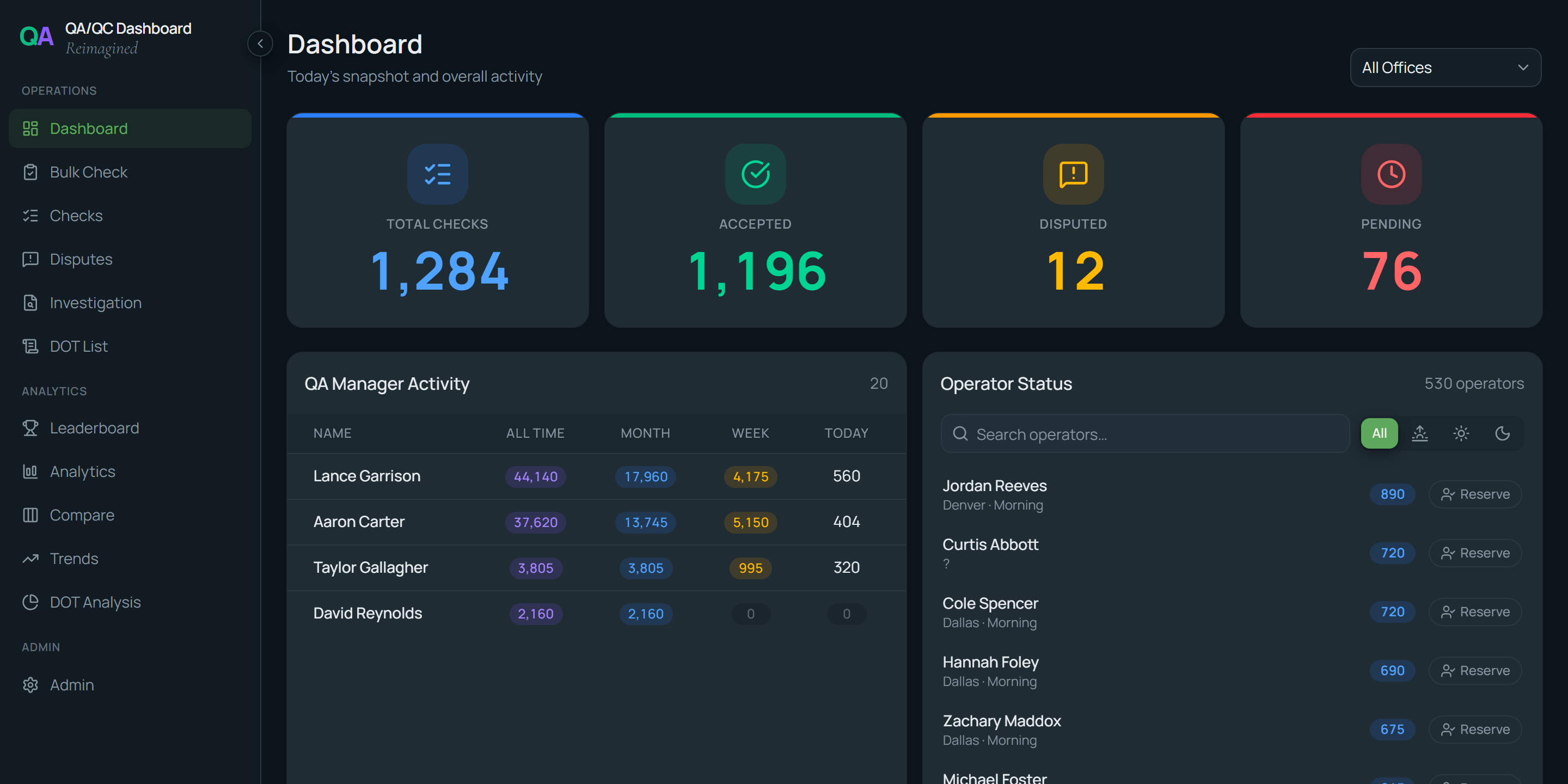
Task: Click the 44,140 all-time badge
Action: [x=535, y=476]
